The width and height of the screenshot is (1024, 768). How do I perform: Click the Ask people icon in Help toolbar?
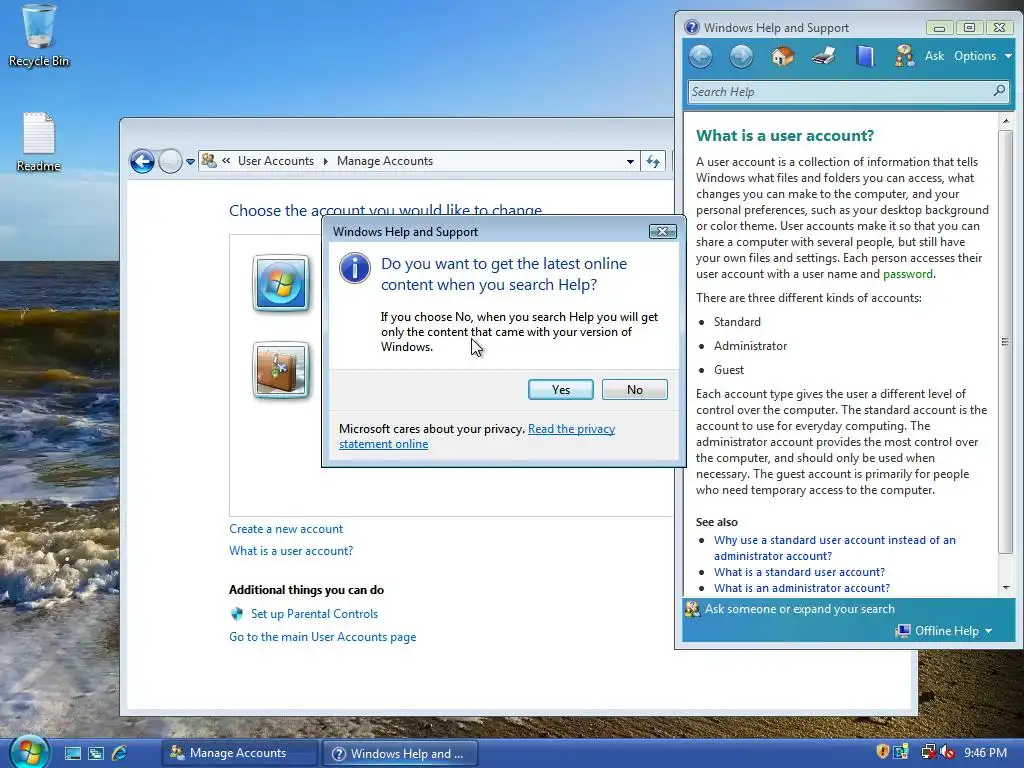click(x=904, y=56)
